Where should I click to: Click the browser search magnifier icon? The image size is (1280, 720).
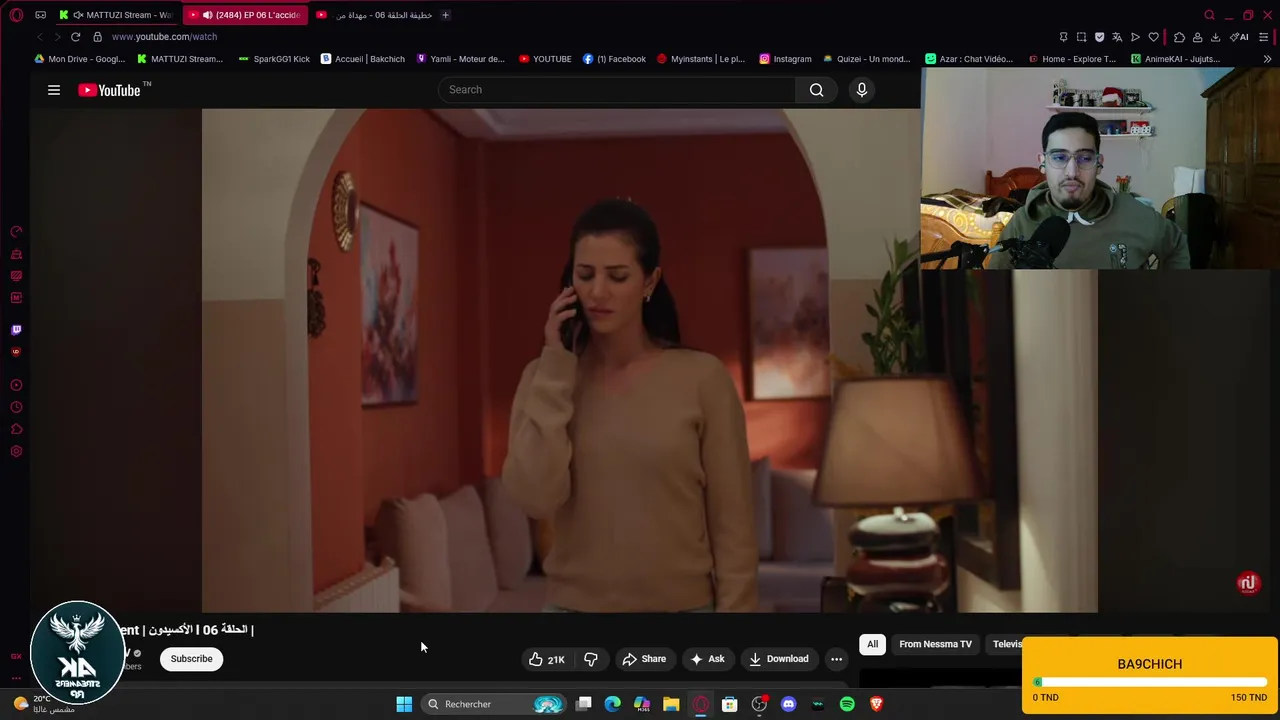coord(1209,15)
